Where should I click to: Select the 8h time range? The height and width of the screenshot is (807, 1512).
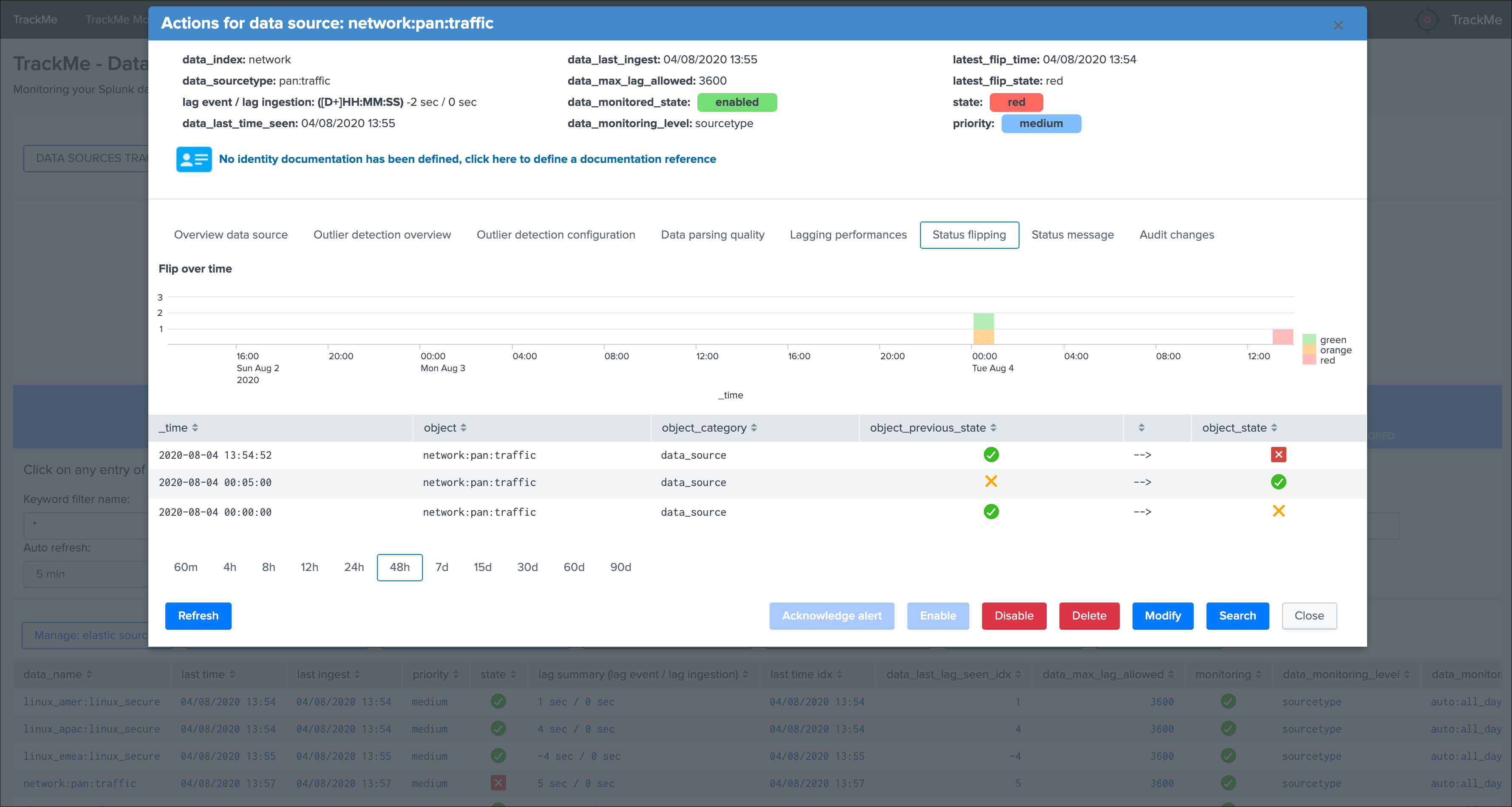pos(268,567)
